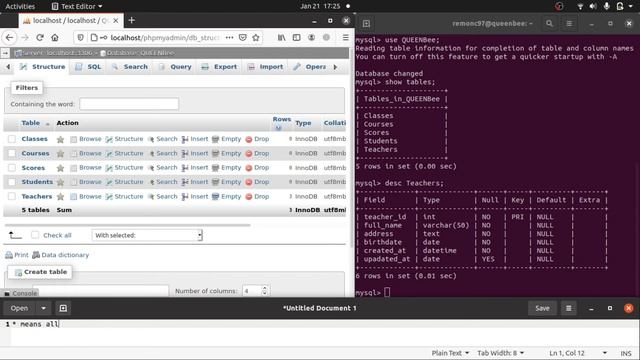
Task: Click Print link
Action: coord(17,255)
